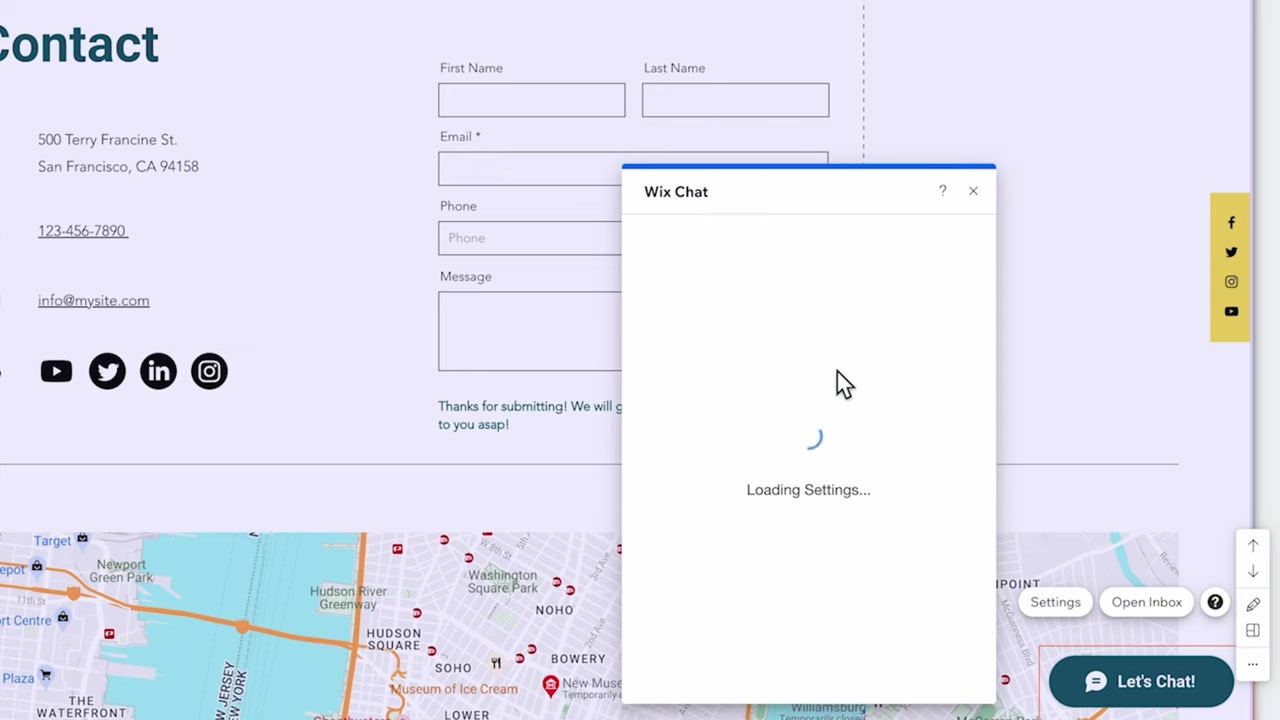Open the YouTube icon in contact section

coord(56,372)
